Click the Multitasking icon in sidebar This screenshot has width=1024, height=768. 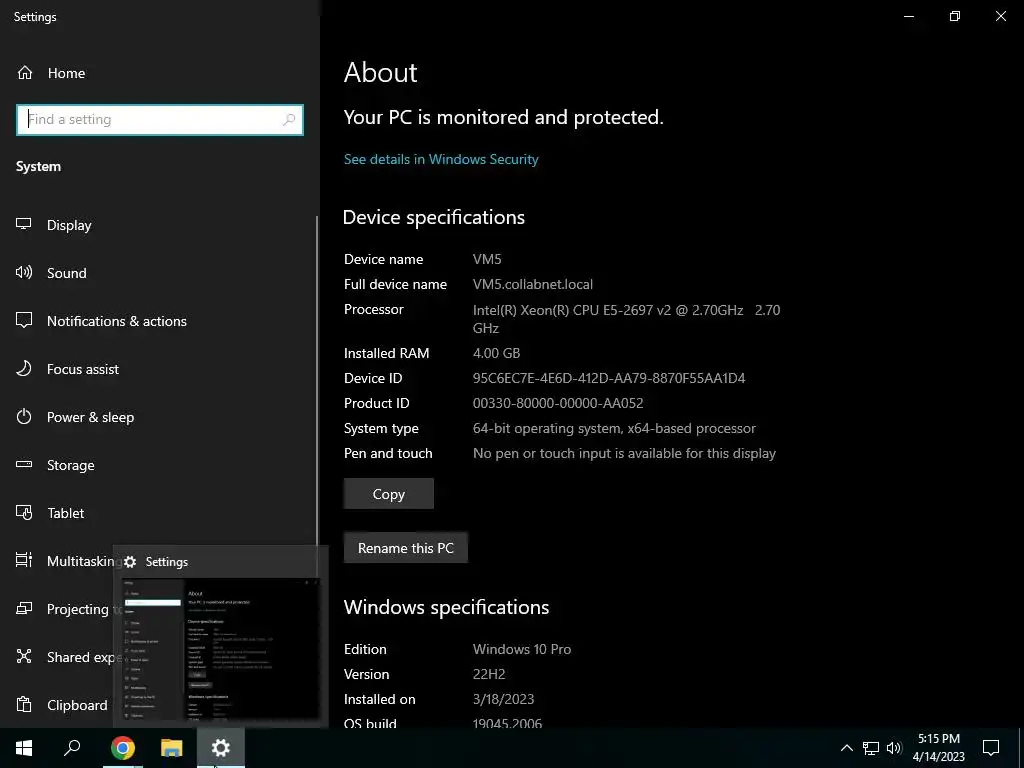coord(24,560)
